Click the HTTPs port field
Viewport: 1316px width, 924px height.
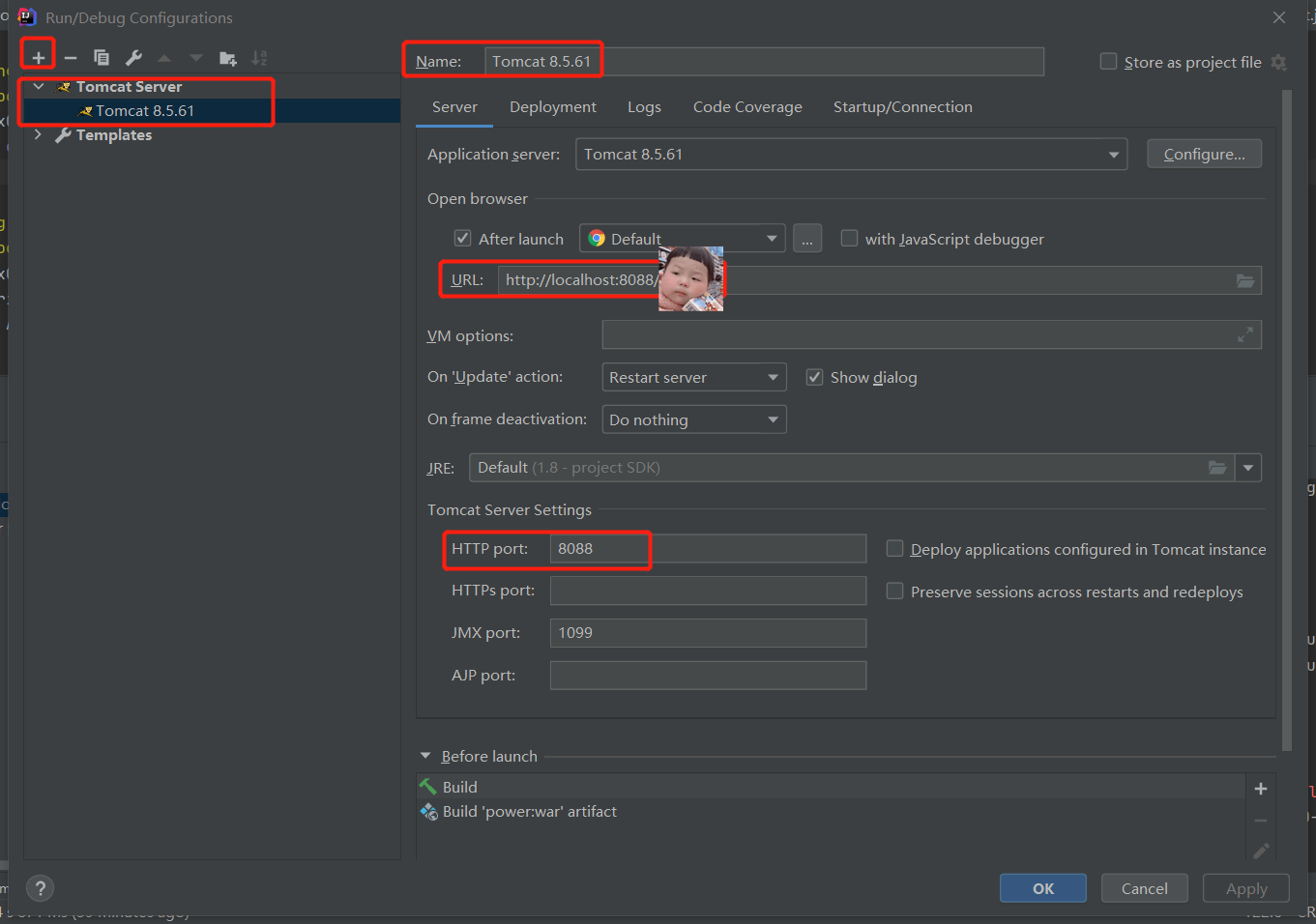click(x=708, y=591)
